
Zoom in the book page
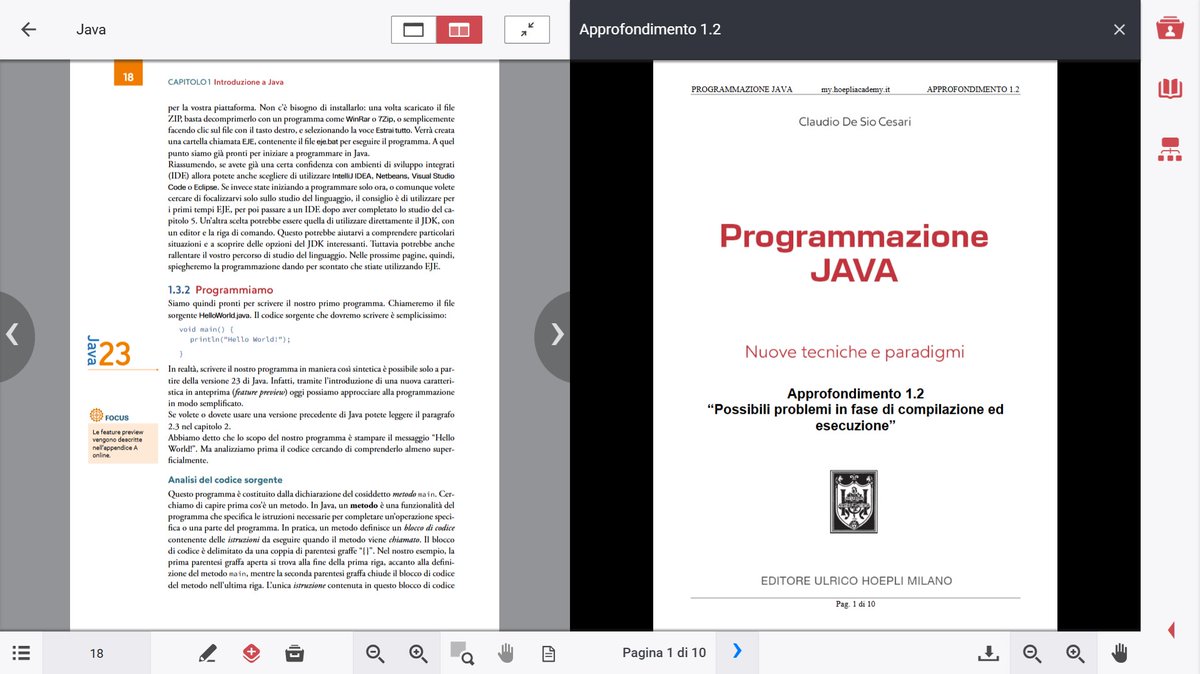pos(419,653)
